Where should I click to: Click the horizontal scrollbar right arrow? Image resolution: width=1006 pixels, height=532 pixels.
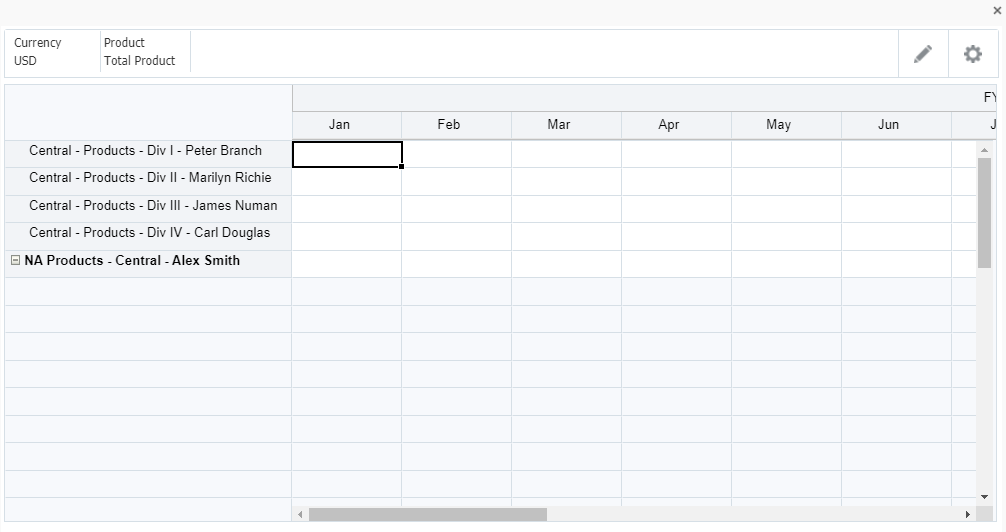click(x=968, y=514)
